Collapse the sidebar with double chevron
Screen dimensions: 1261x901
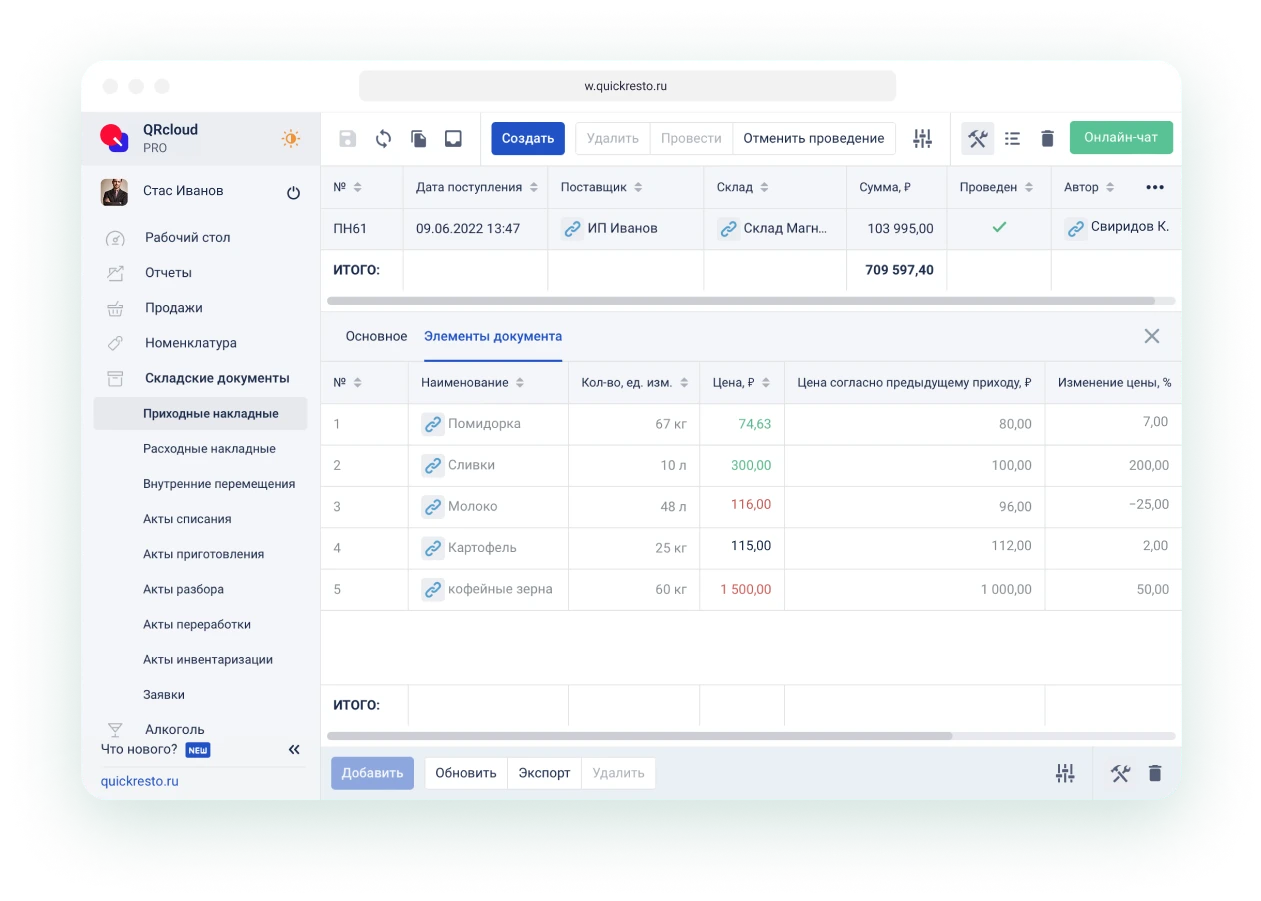tap(294, 749)
